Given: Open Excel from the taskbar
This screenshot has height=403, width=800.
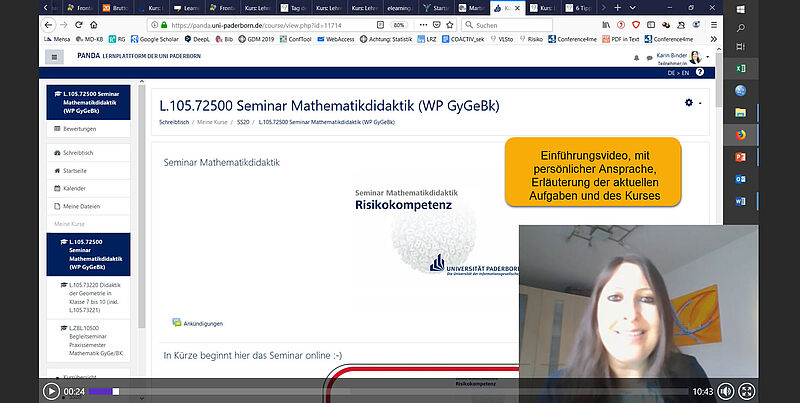Looking at the screenshot, I should pos(740,68).
